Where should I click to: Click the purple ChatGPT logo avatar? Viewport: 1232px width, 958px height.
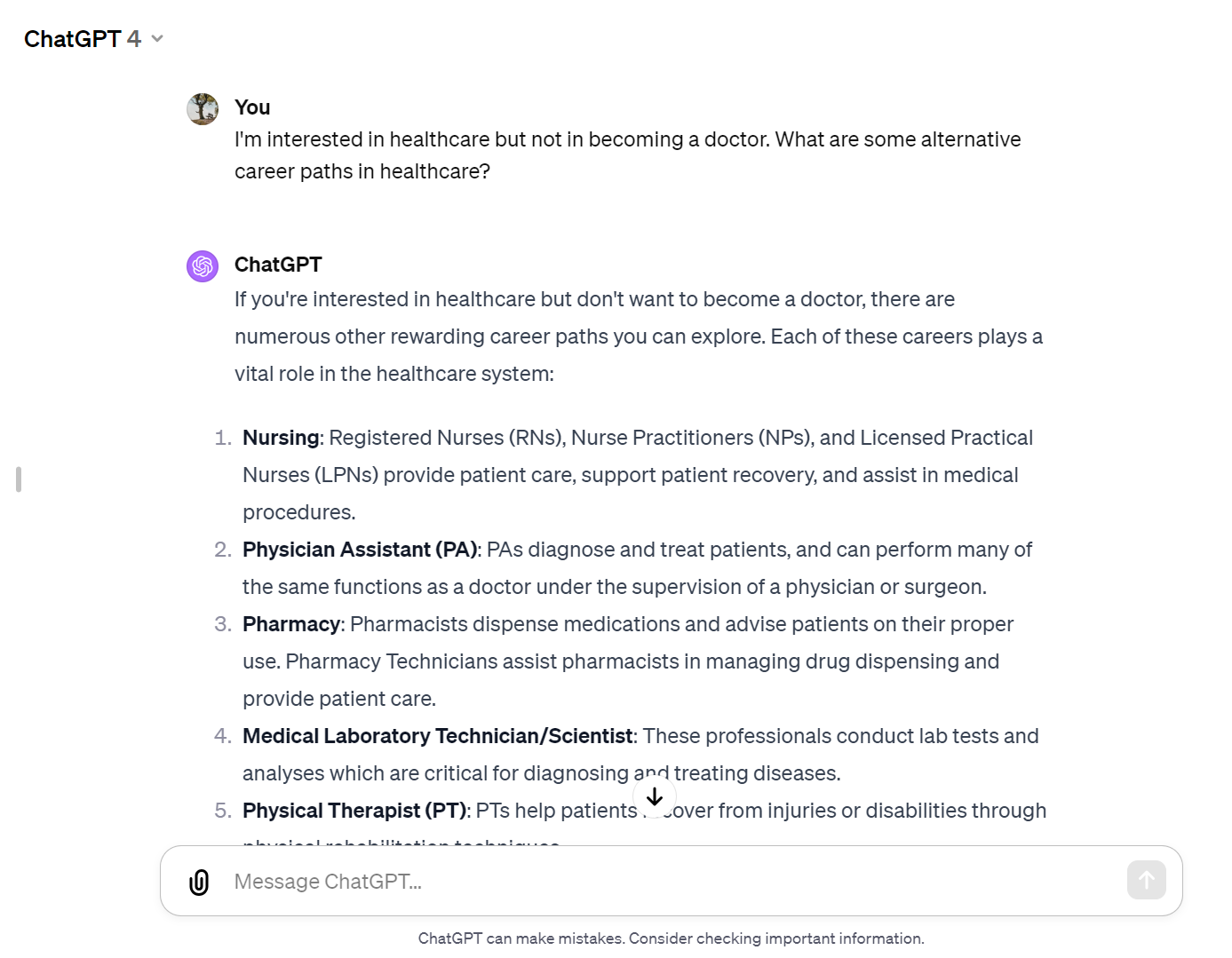(x=203, y=266)
